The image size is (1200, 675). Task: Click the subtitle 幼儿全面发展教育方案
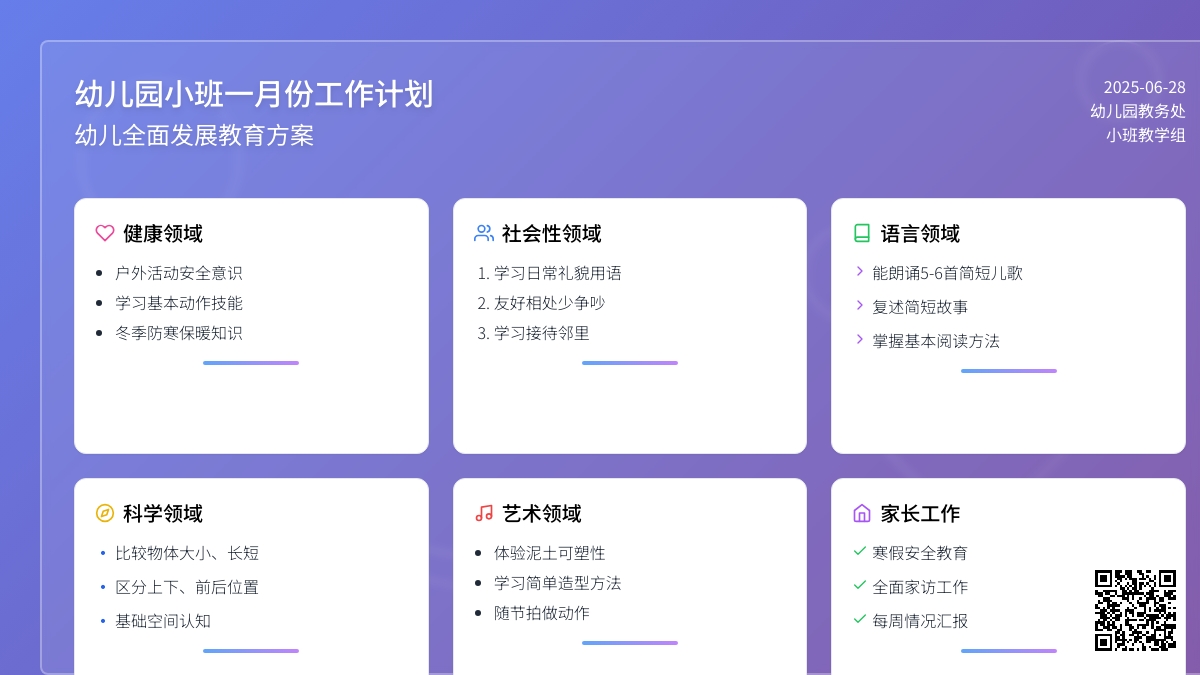(x=195, y=135)
